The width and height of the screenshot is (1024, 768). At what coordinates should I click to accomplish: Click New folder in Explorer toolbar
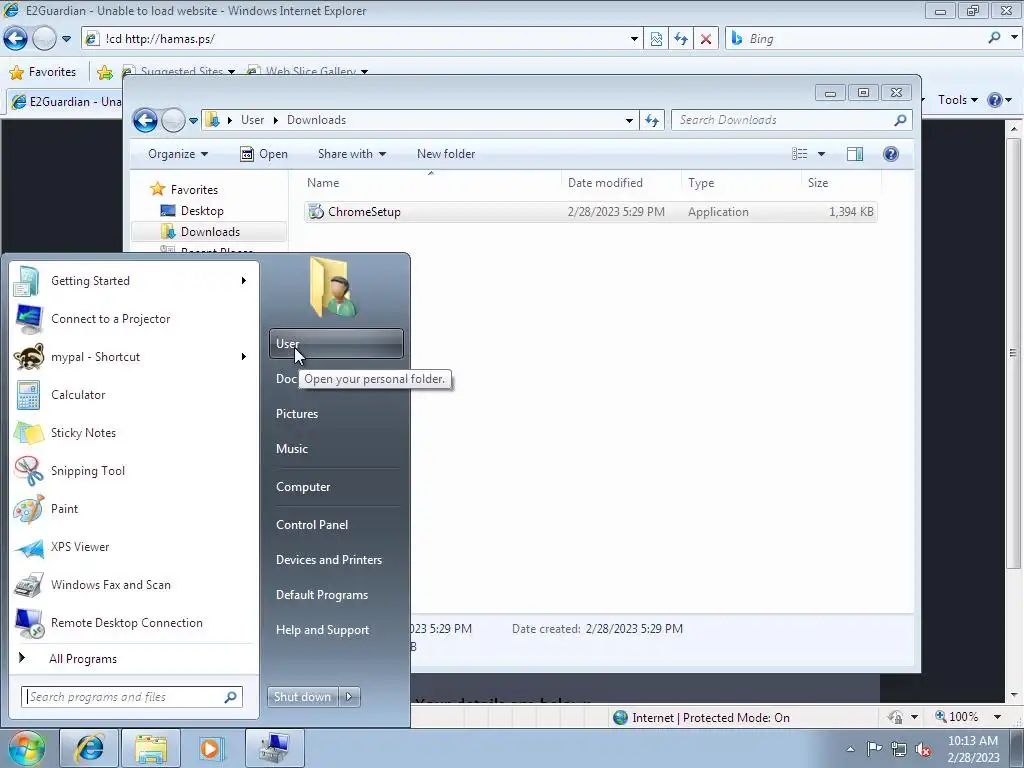coord(446,154)
